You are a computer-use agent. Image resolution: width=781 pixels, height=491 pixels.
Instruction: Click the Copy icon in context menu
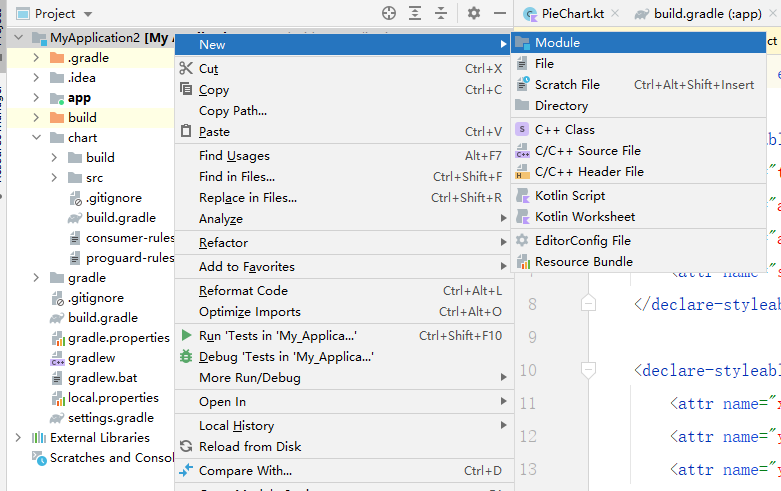click(186, 89)
